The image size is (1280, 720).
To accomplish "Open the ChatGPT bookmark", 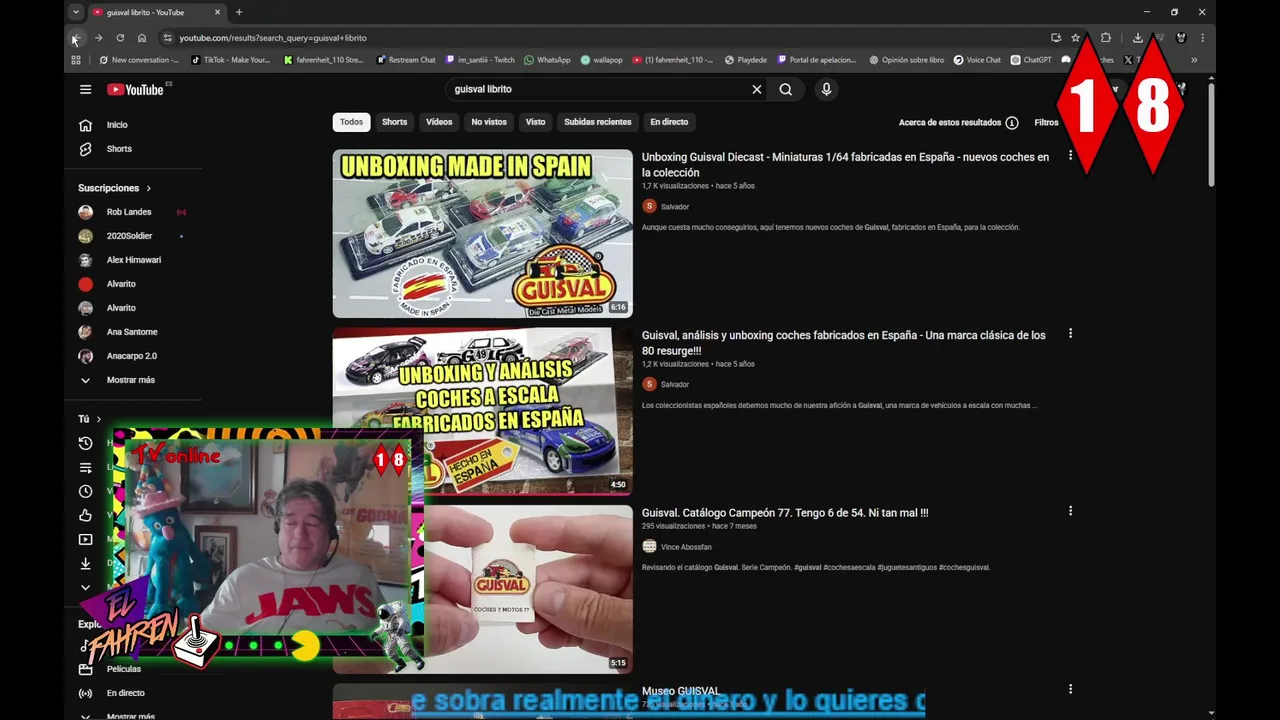I will tap(1031, 60).
